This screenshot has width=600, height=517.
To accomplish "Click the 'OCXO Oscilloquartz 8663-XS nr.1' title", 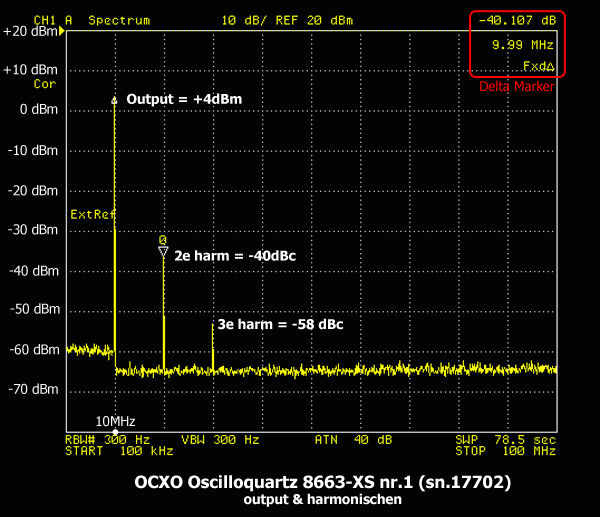I will 323,482.
